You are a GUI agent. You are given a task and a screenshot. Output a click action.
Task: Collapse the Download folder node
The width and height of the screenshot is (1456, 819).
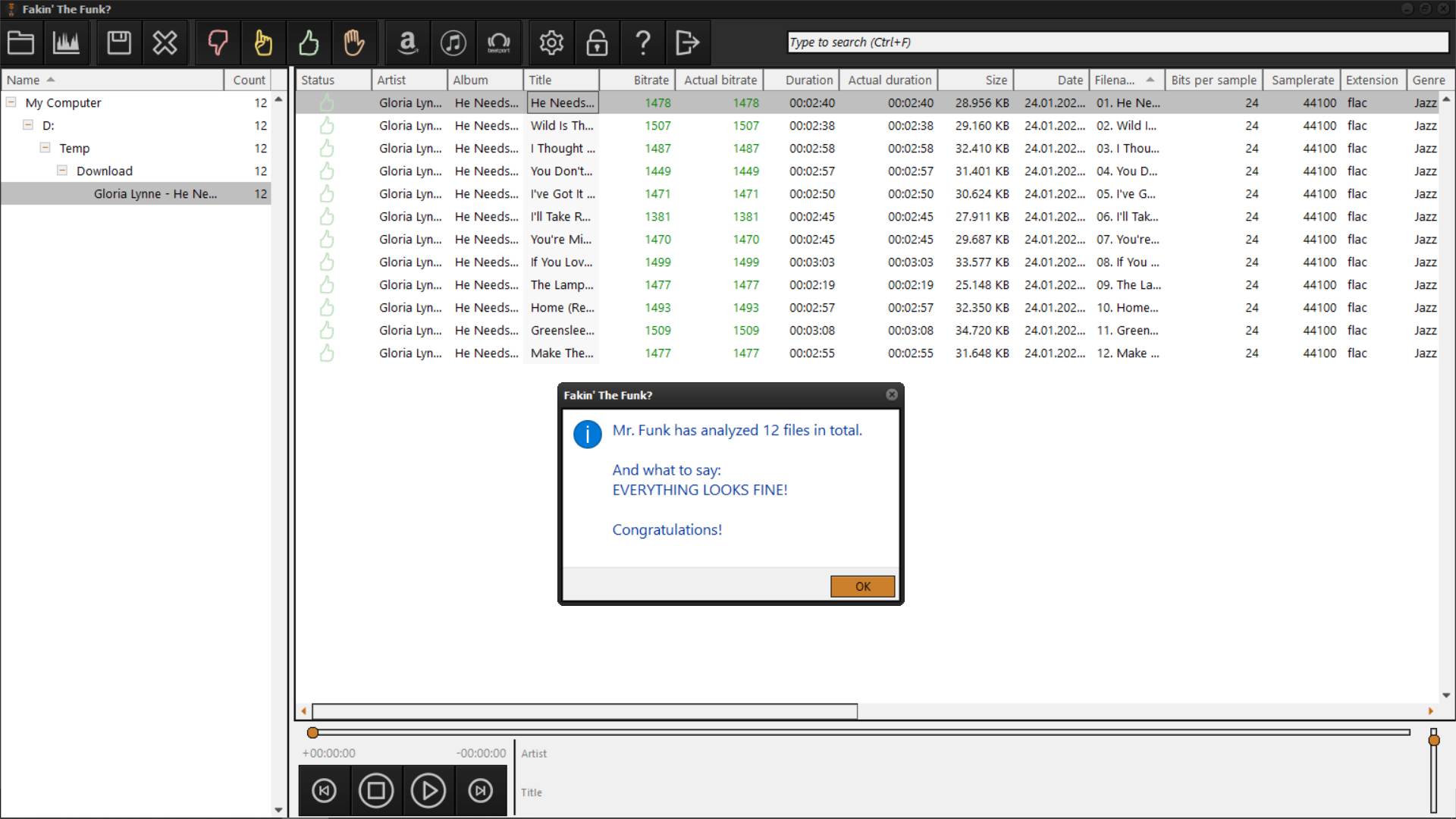pyautogui.click(x=62, y=171)
